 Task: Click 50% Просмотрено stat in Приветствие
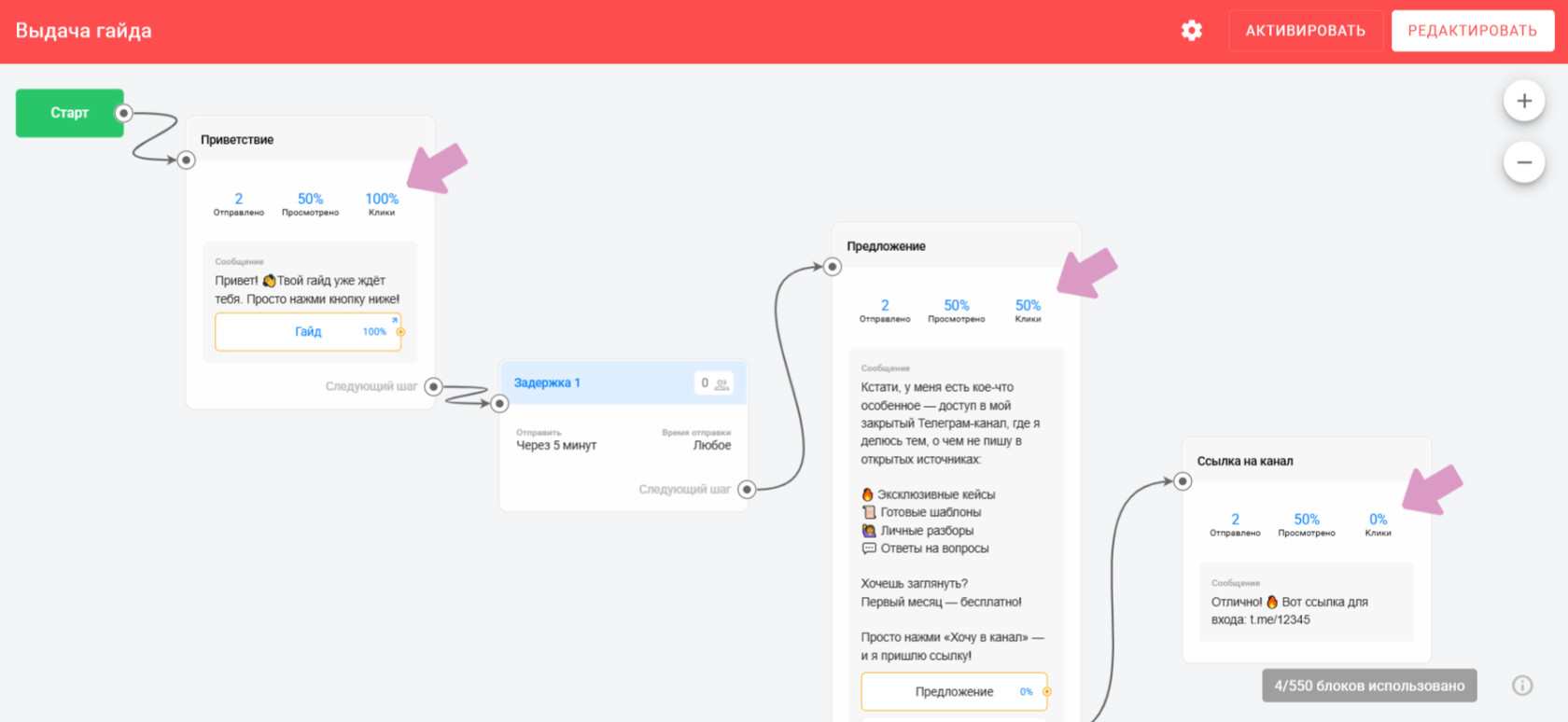(311, 204)
